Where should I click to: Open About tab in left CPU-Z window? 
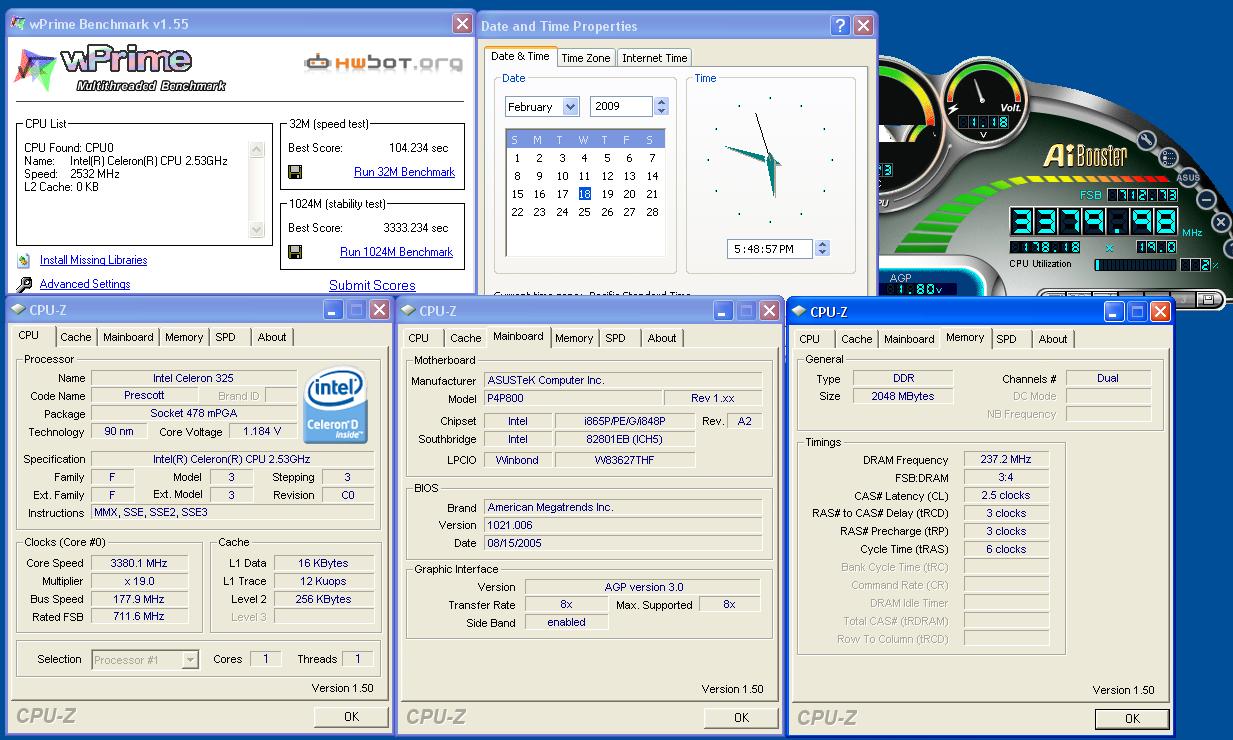coord(272,337)
